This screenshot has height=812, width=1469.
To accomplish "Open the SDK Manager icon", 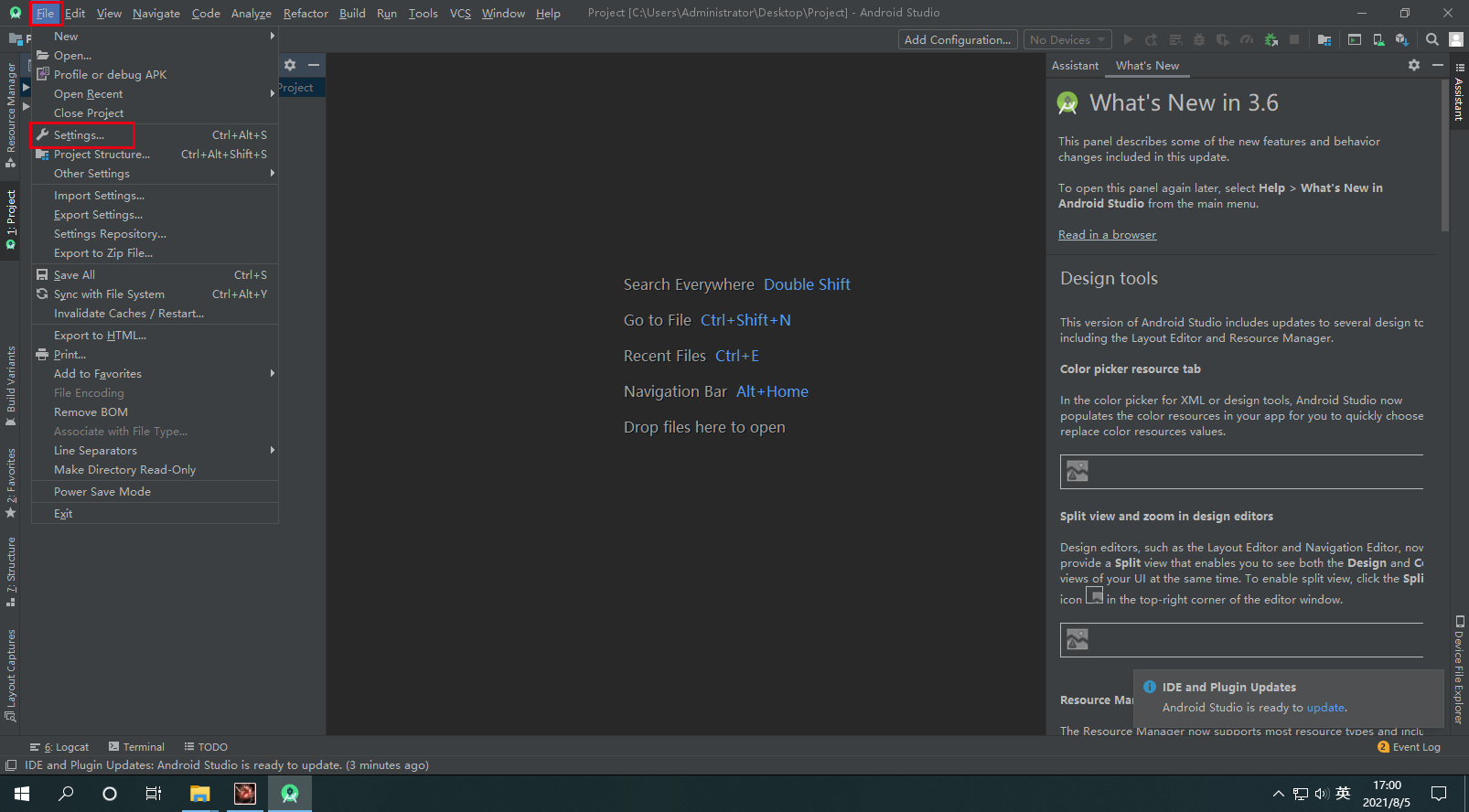I will [x=1402, y=39].
